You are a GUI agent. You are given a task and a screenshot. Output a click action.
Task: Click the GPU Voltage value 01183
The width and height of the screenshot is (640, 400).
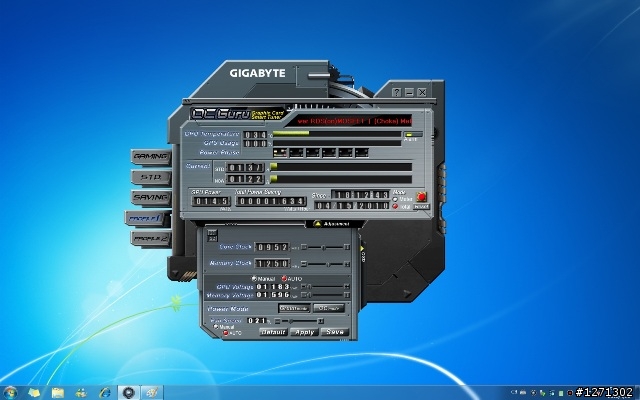(x=273, y=287)
